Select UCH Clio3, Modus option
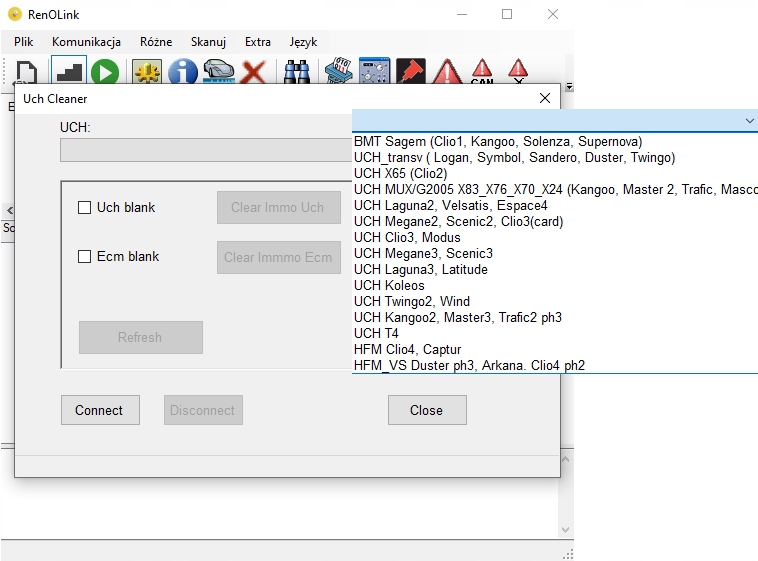 point(555,237)
